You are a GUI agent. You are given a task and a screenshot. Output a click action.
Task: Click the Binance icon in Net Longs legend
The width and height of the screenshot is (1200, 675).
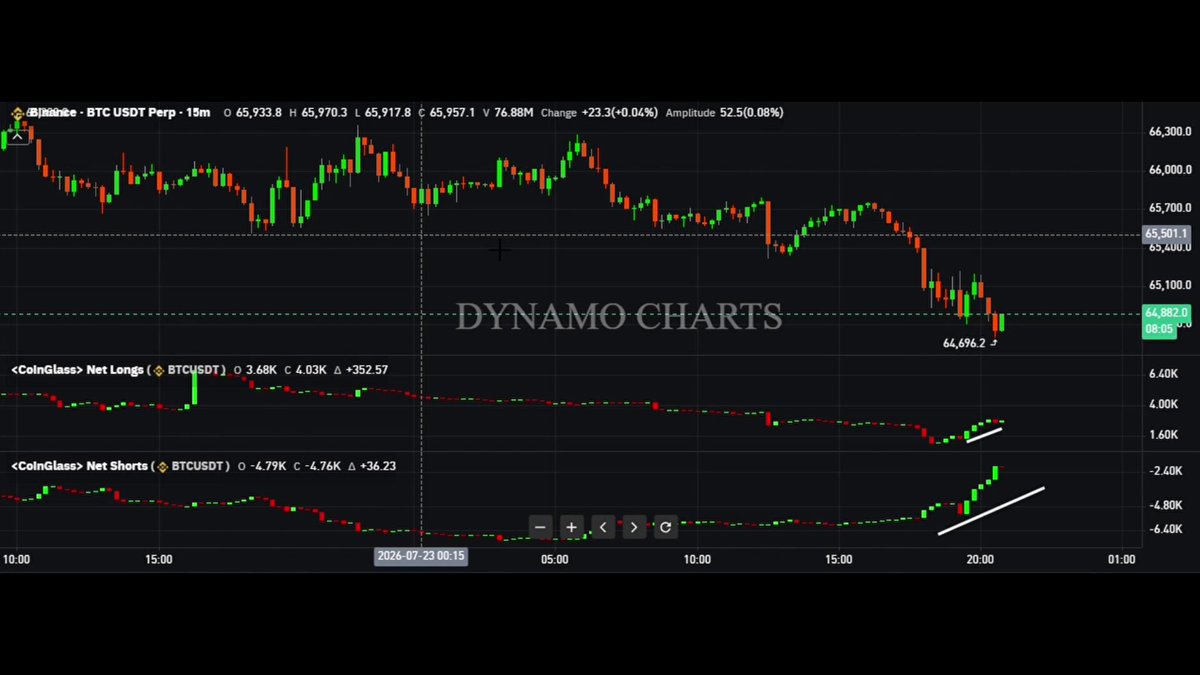[159, 370]
